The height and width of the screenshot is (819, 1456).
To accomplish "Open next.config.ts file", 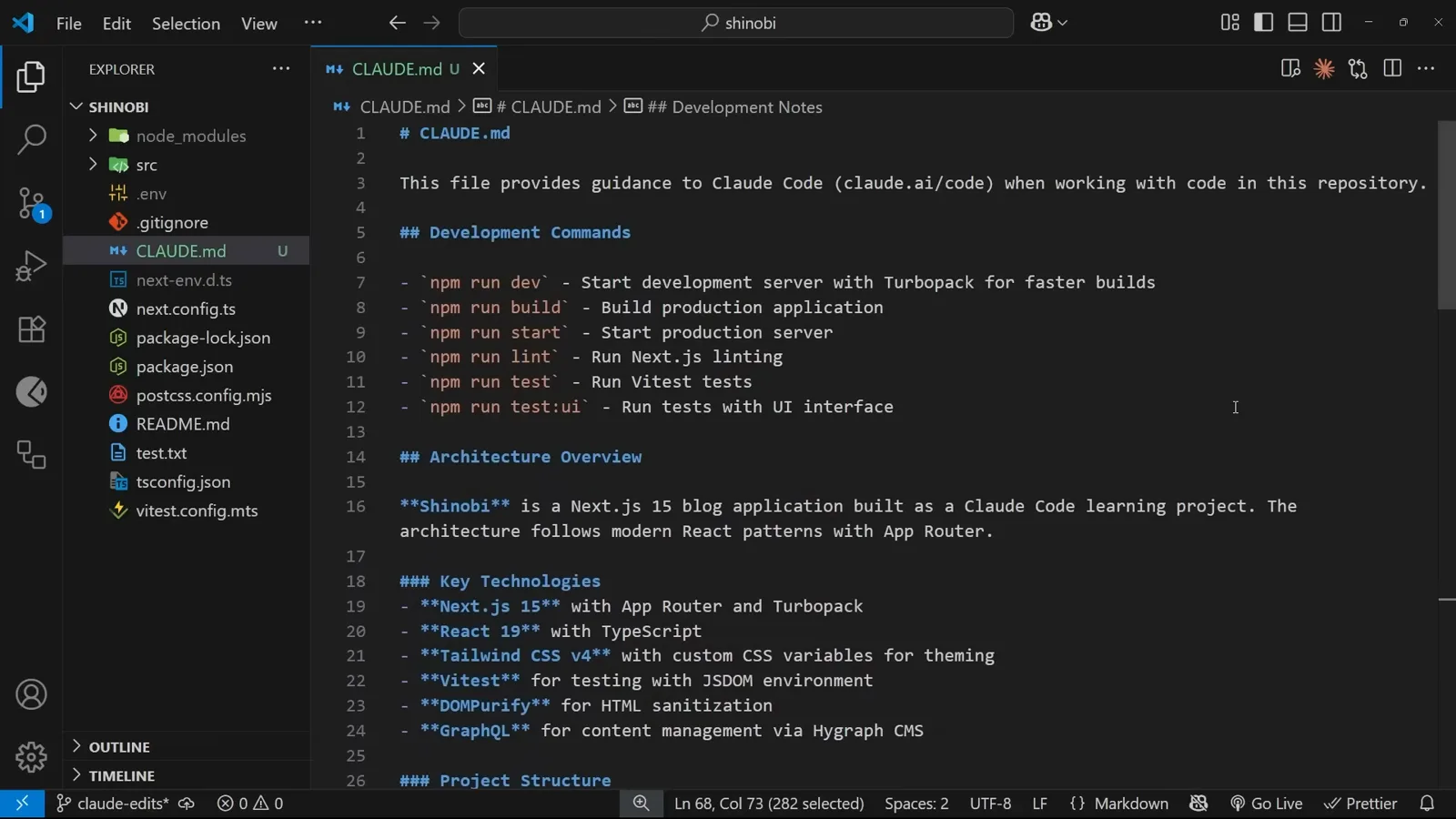I will pyautogui.click(x=187, y=308).
